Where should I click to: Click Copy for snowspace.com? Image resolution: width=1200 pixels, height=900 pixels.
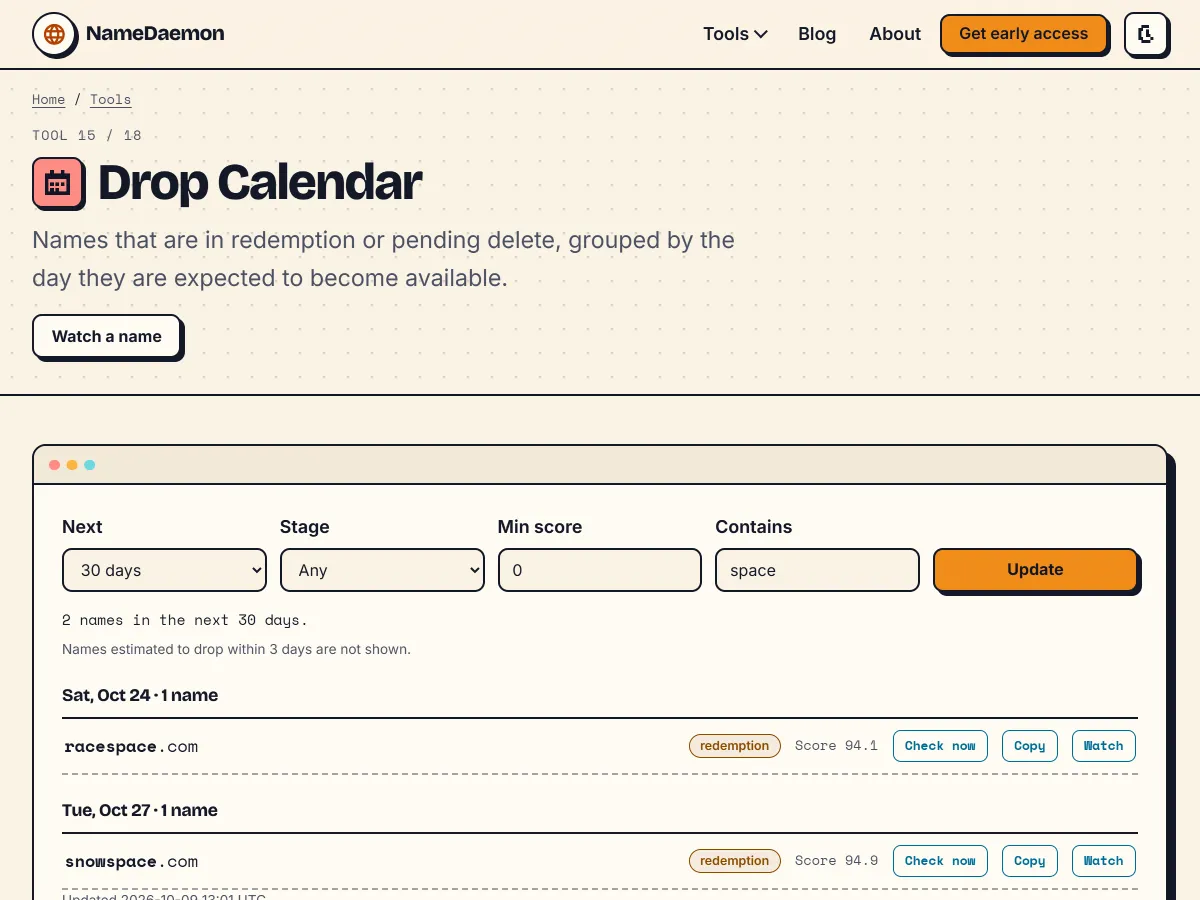click(x=1029, y=861)
